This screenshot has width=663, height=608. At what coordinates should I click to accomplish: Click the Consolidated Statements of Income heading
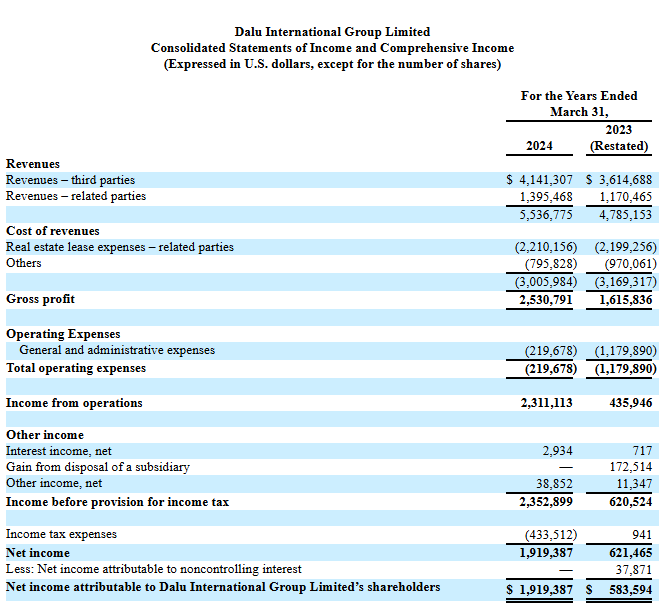tap(332, 48)
